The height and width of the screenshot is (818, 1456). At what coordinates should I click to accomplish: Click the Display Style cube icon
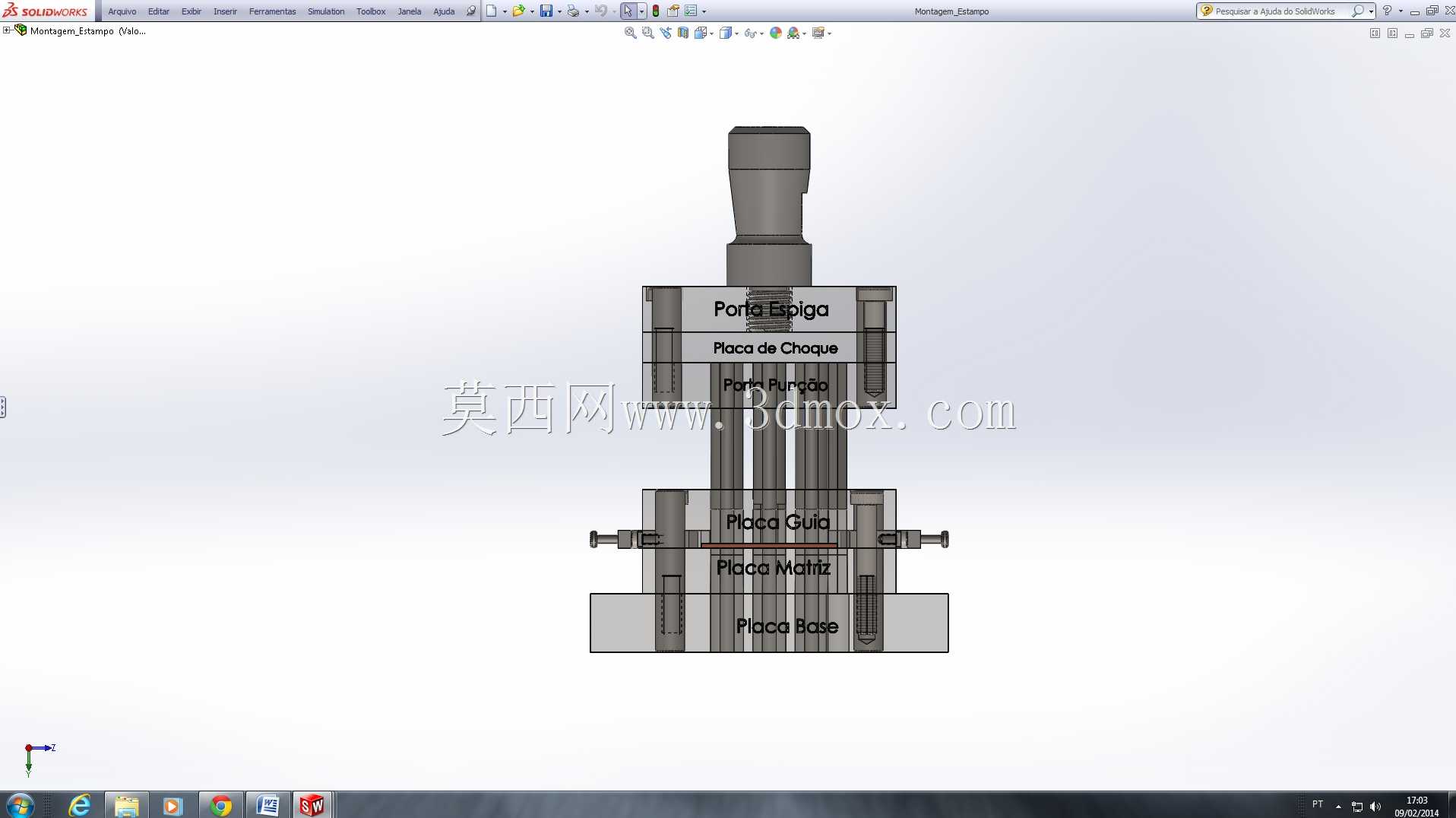726,33
